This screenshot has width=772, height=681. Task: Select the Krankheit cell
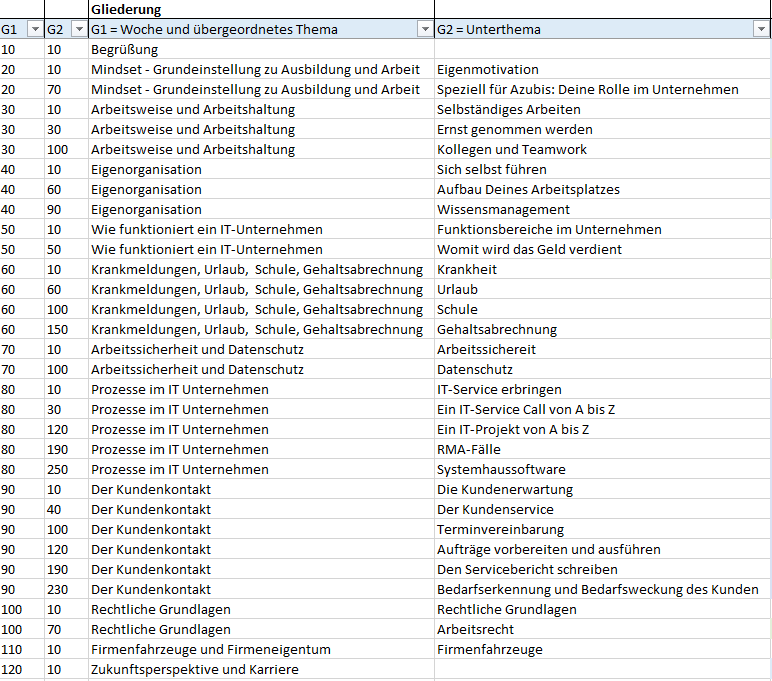coord(602,270)
